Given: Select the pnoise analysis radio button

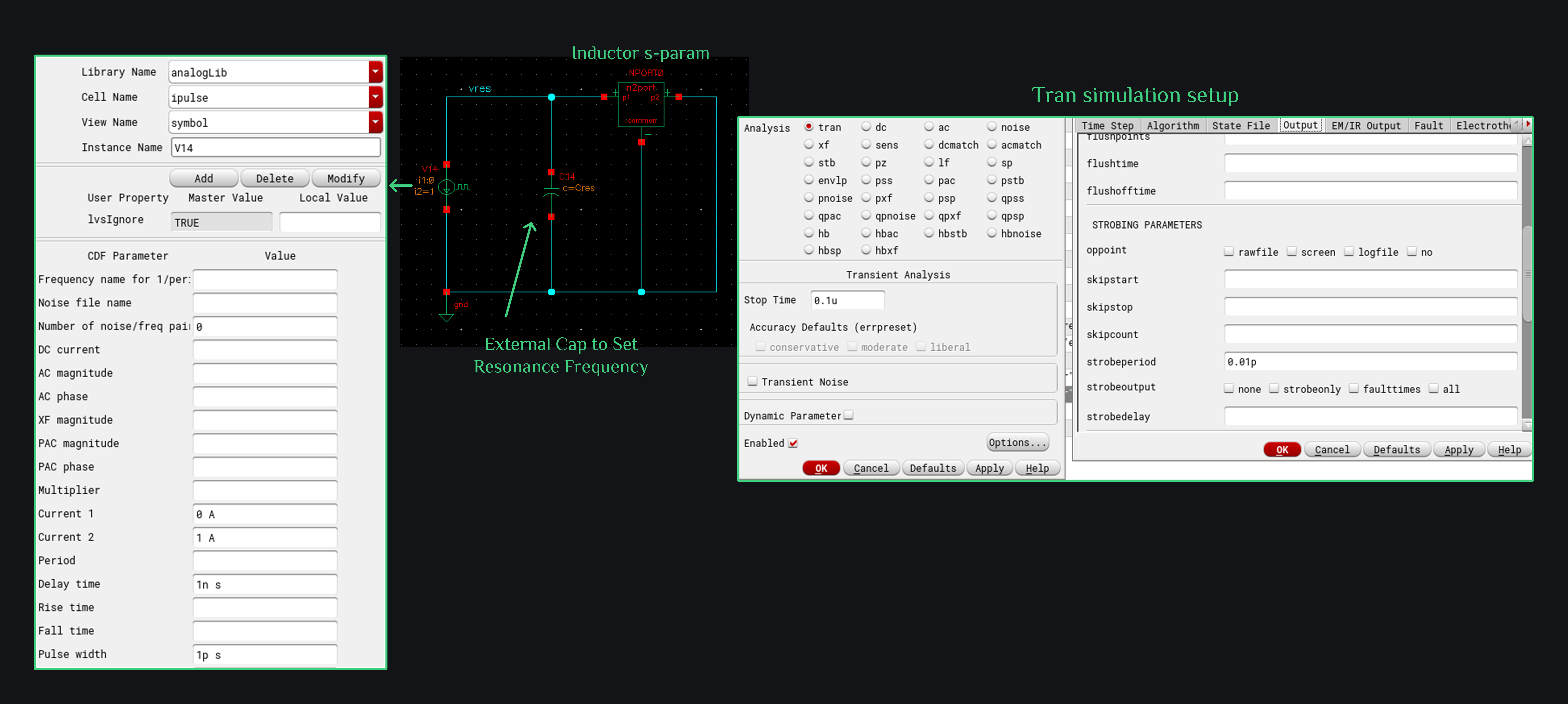Looking at the screenshot, I should (x=809, y=198).
